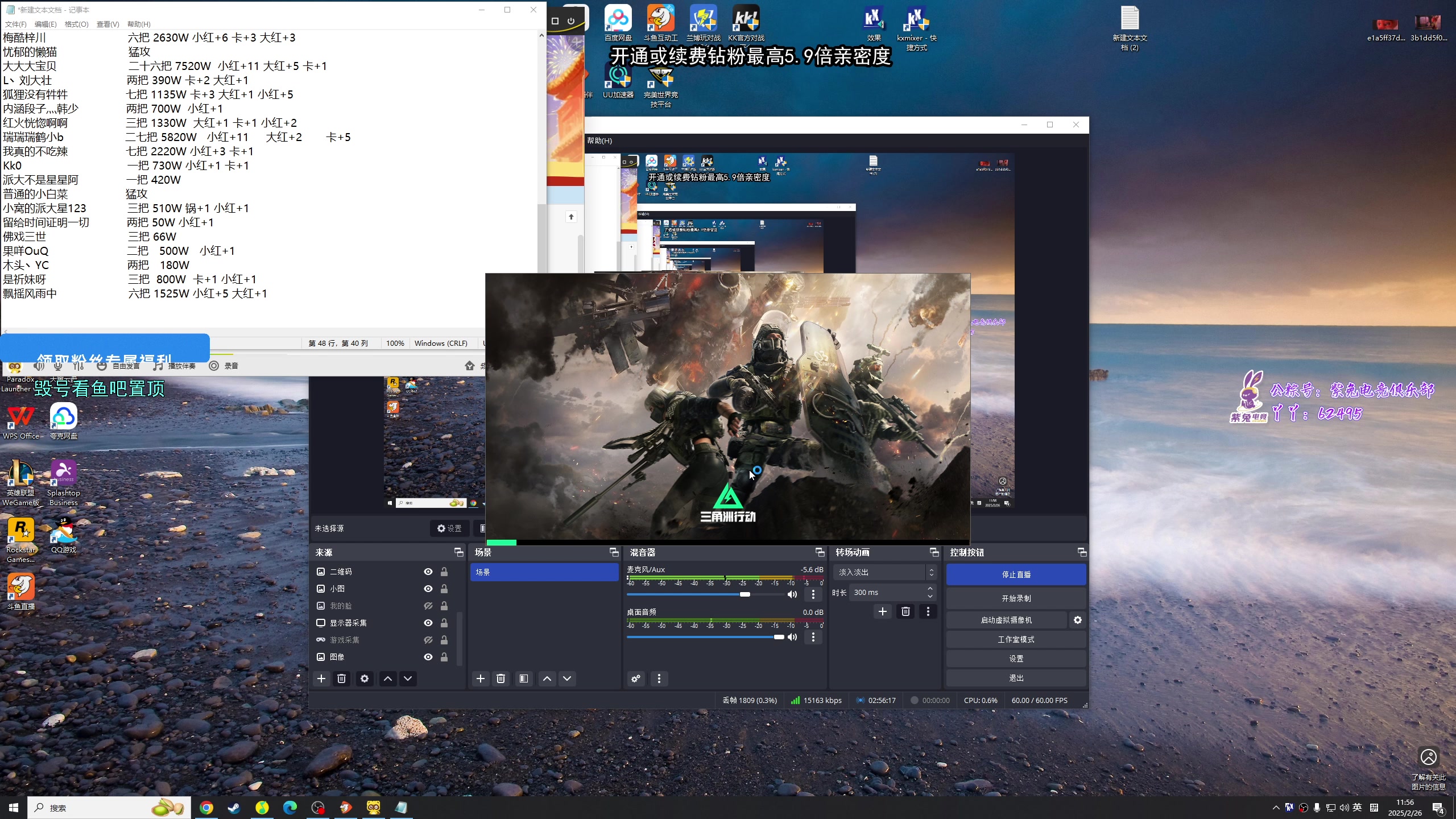Move scene up in Scenes panel
The image size is (1456, 819).
(x=547, y=679)
